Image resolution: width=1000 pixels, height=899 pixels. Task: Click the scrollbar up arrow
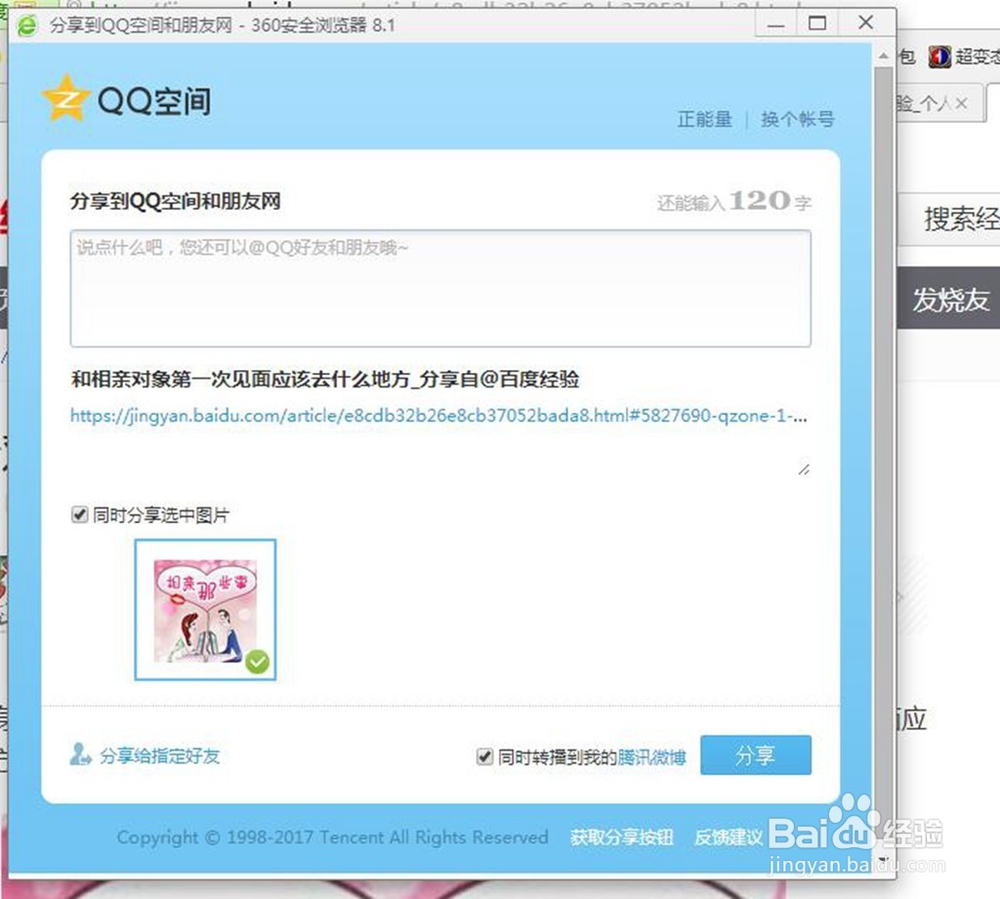883,56
